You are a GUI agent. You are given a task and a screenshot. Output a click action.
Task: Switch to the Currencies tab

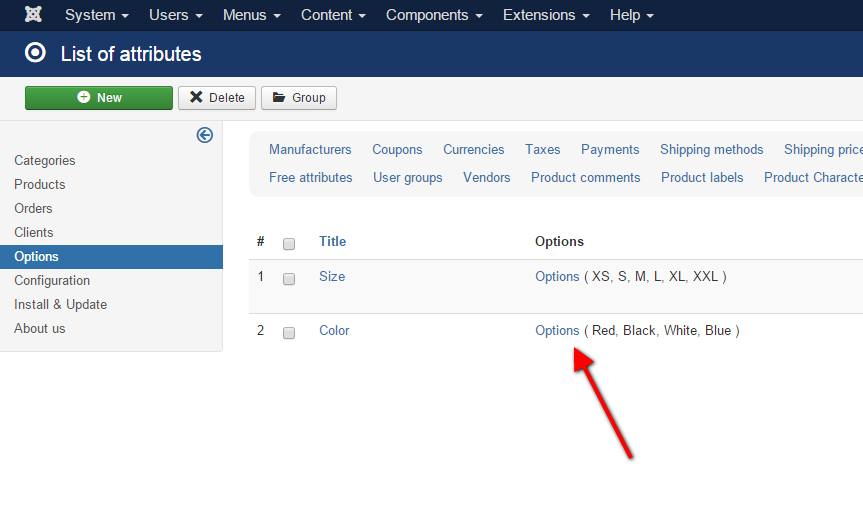pyautogui.click(x=473, y=149)
